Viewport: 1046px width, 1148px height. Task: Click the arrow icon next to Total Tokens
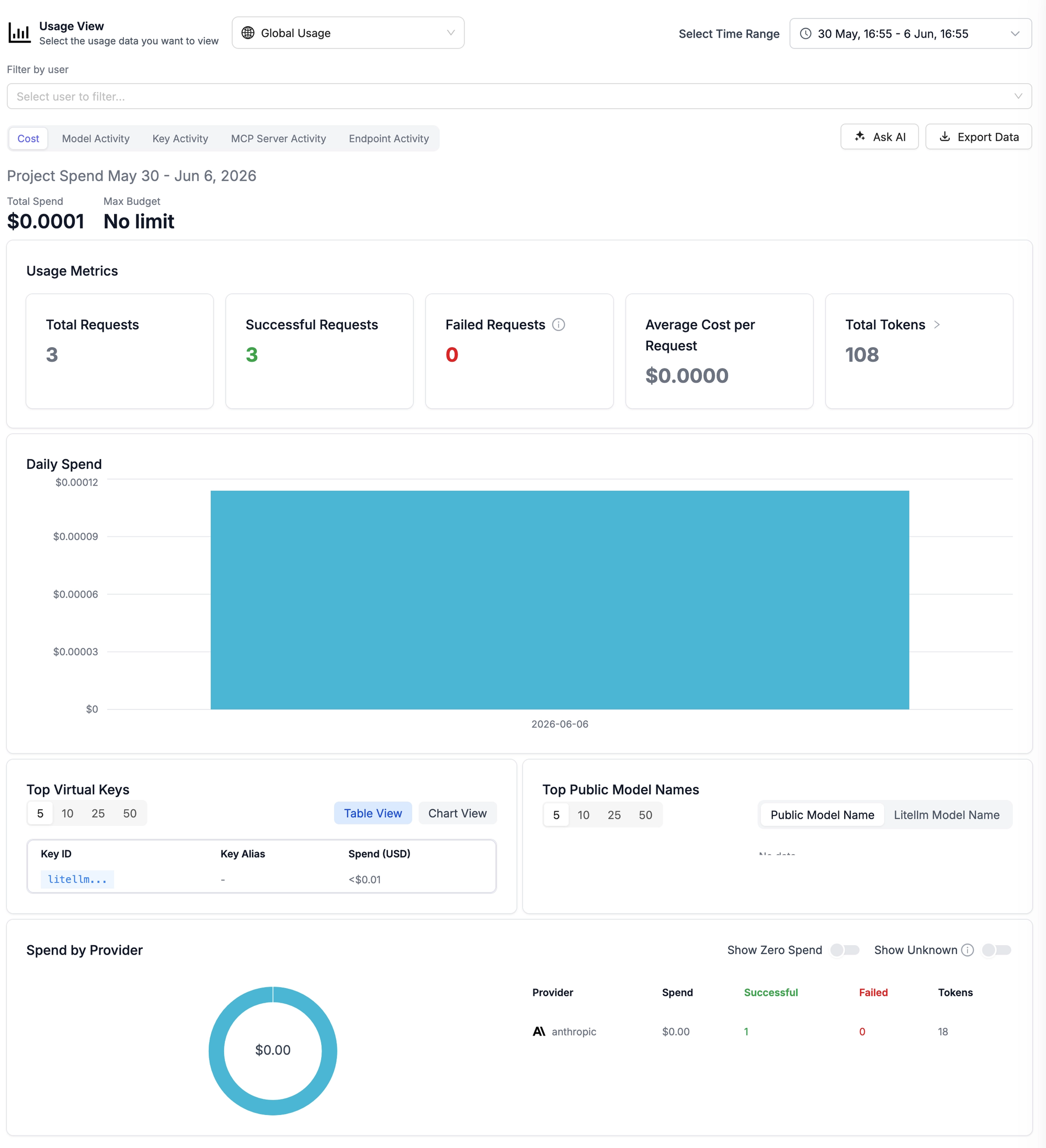click(x=937, y=325)
